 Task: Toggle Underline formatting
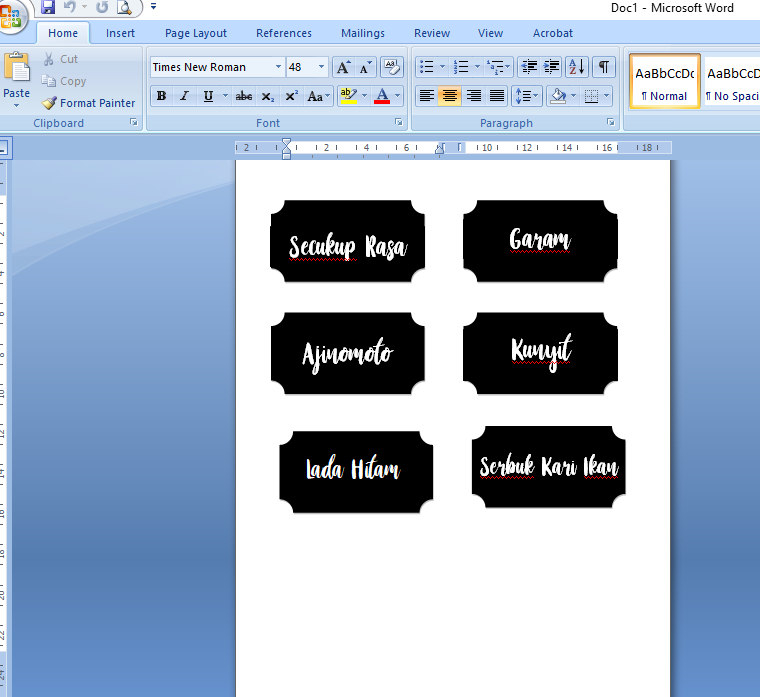(208, 96)
